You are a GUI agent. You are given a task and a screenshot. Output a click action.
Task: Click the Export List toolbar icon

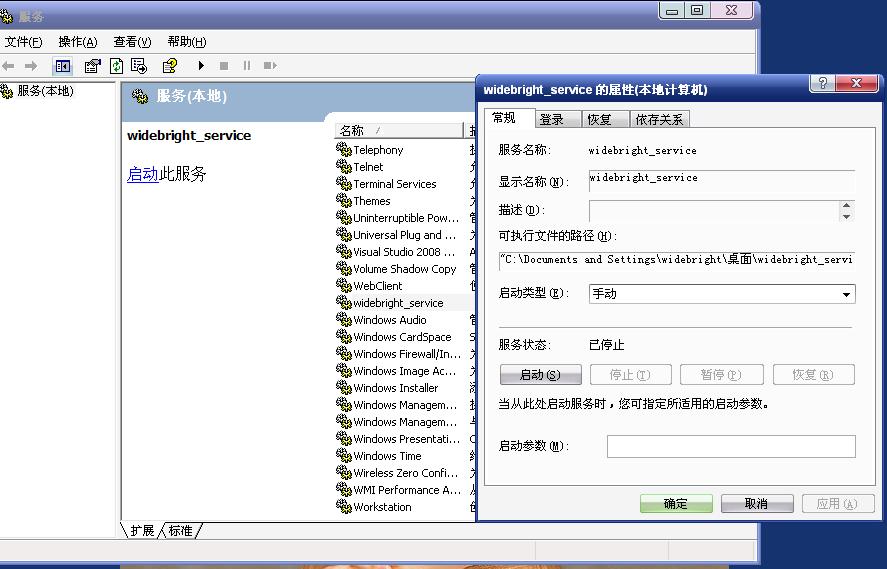click(139, 66)
